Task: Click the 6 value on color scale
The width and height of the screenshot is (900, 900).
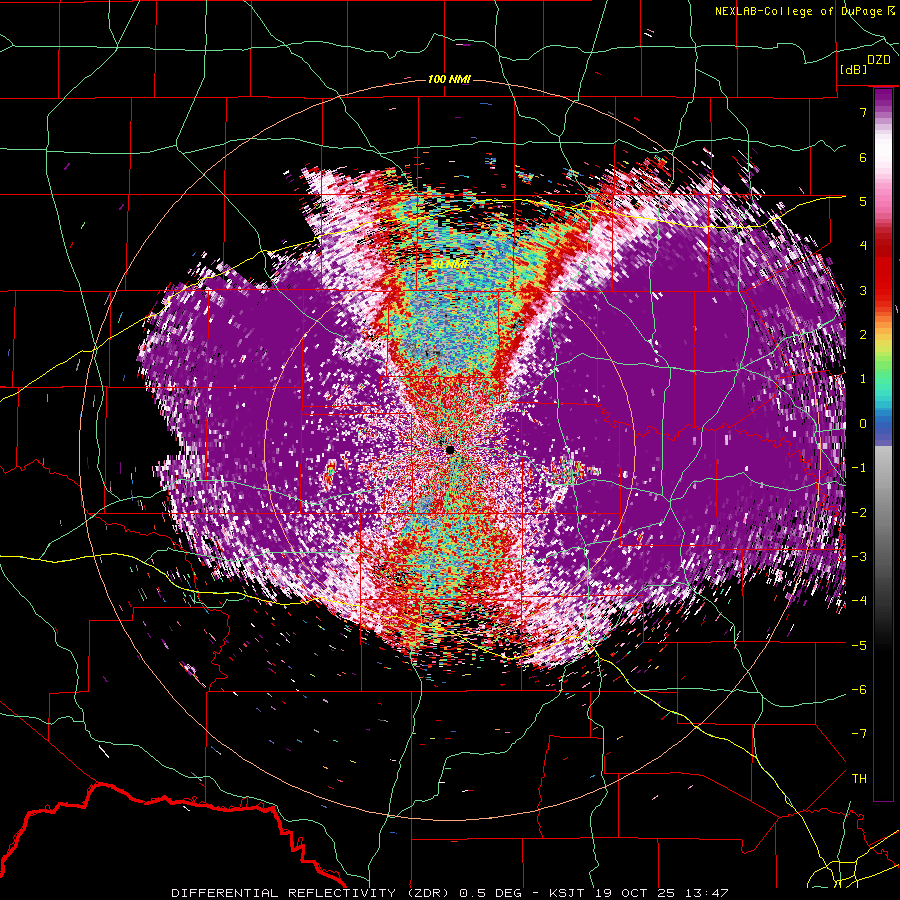Action: pos(863,157)
